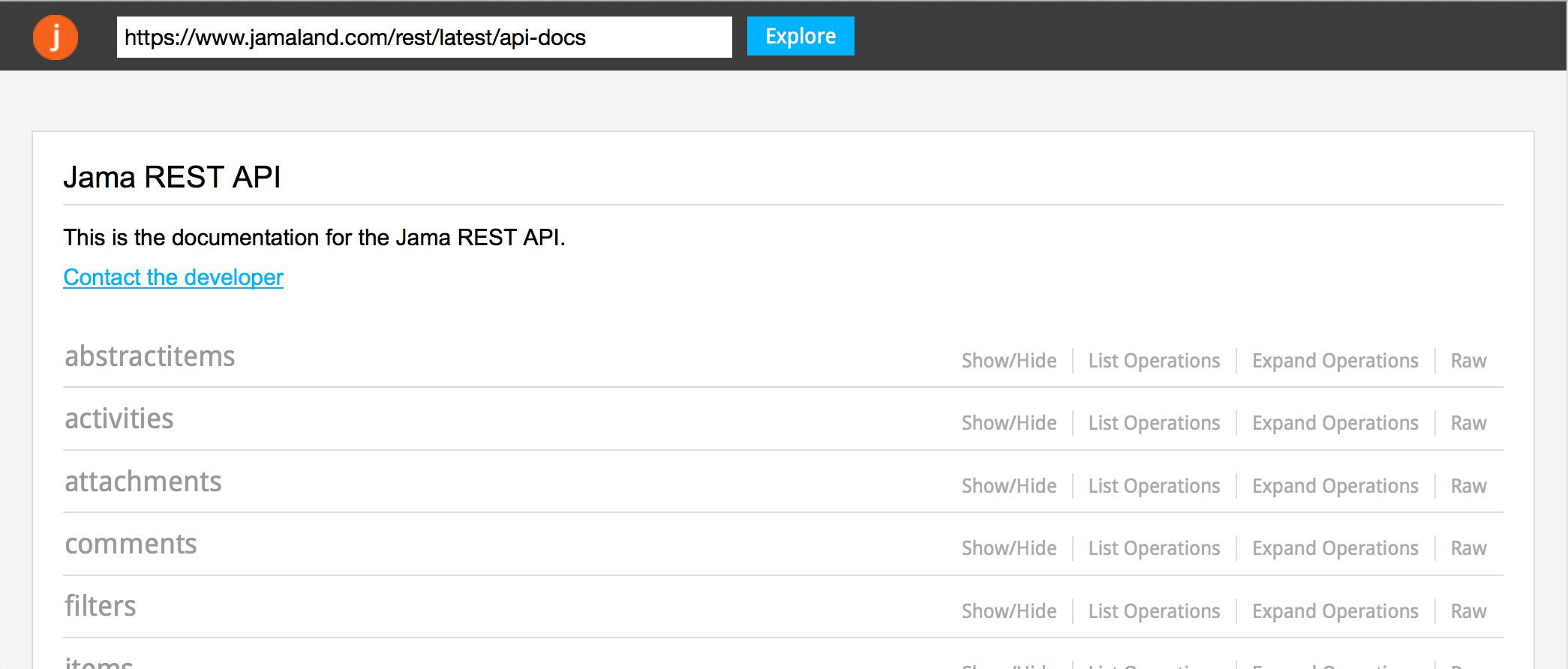
Task: List Operations for comments
Action: (x=1155, y=548)
